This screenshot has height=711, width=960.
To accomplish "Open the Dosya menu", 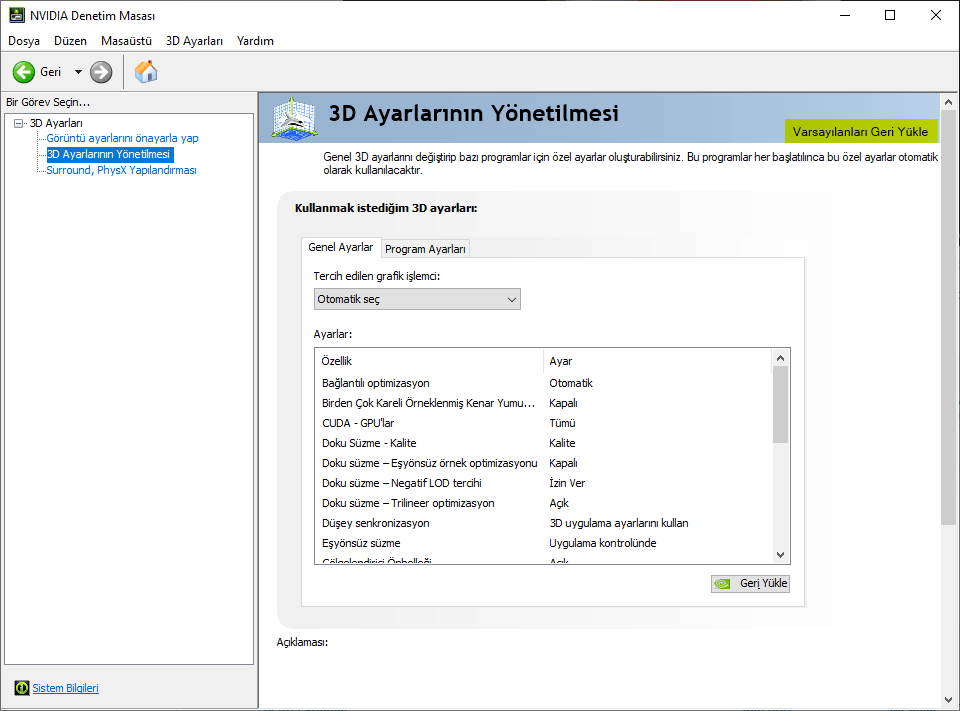I will 24,41.
